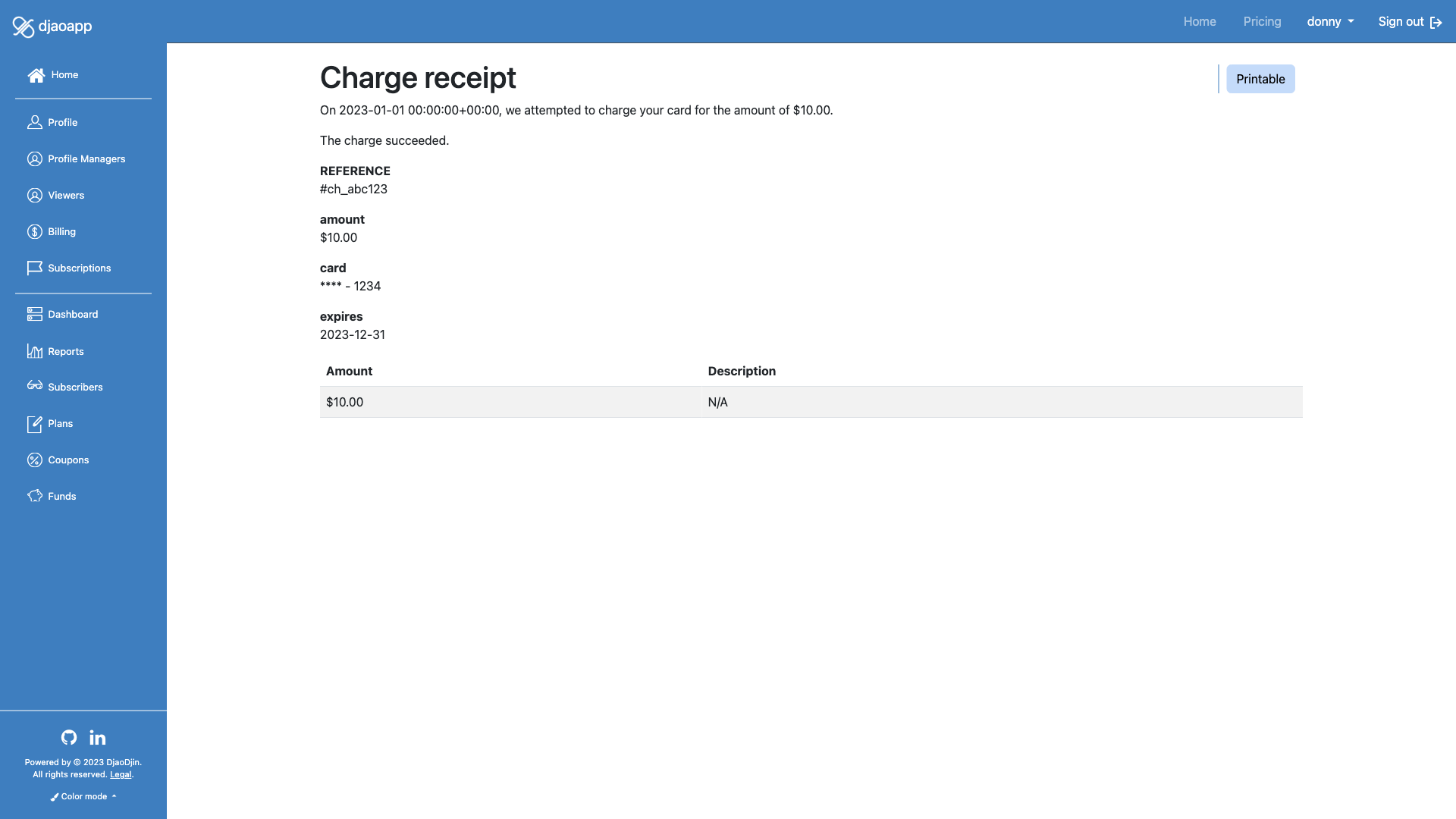Click the Profile person icon
Image resolution: width=1456 pixels, height=819 pixels.
[x=35, y=122]
